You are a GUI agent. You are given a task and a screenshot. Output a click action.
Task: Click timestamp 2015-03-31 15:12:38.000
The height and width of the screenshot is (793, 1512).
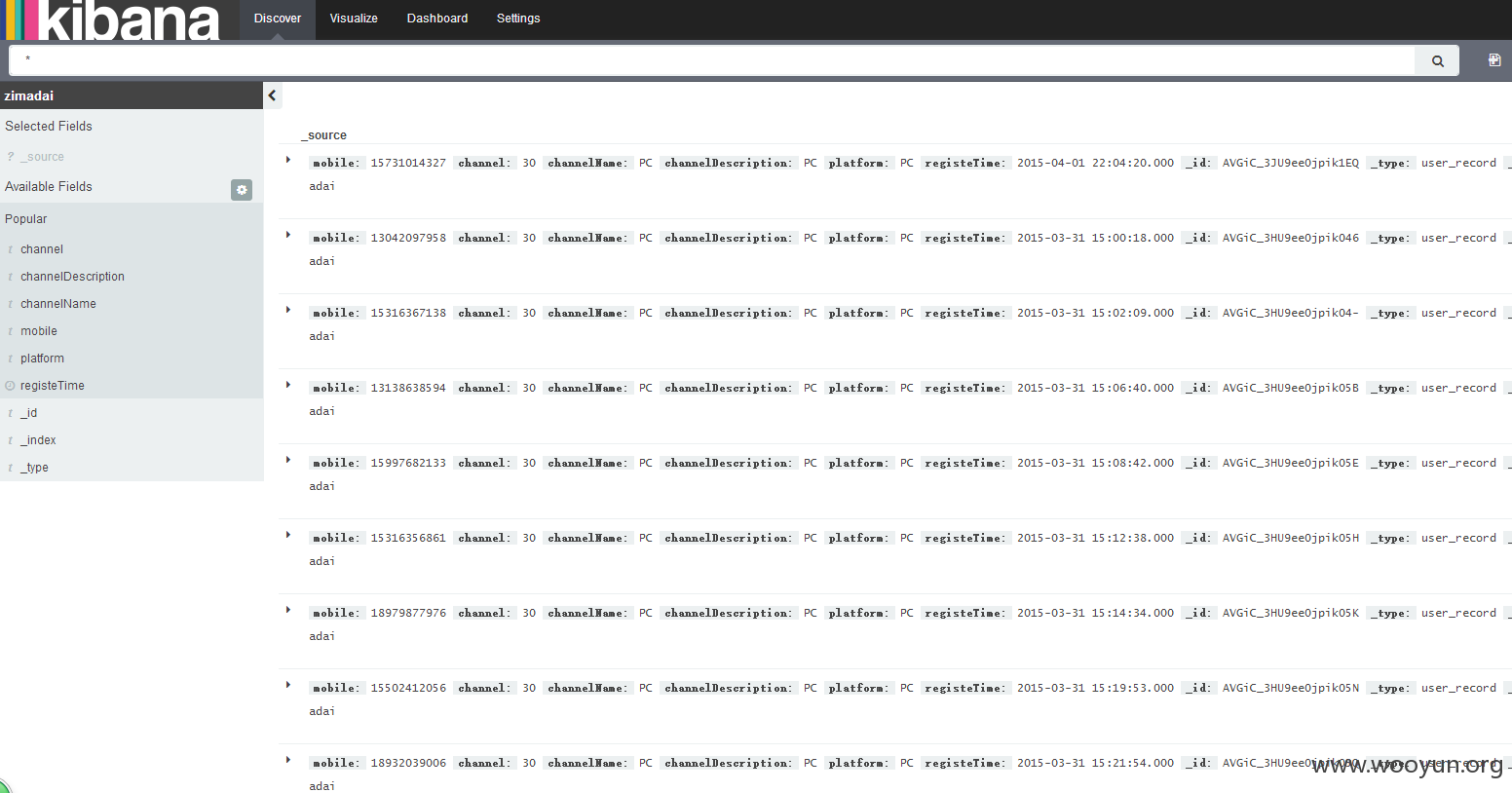[x=1095, y=538]
